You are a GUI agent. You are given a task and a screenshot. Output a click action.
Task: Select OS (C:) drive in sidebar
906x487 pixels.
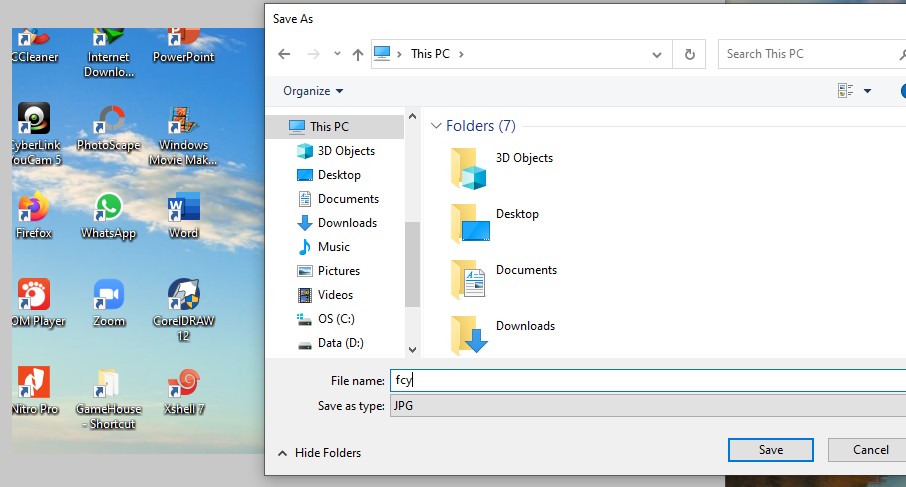[x=336, y=319]
